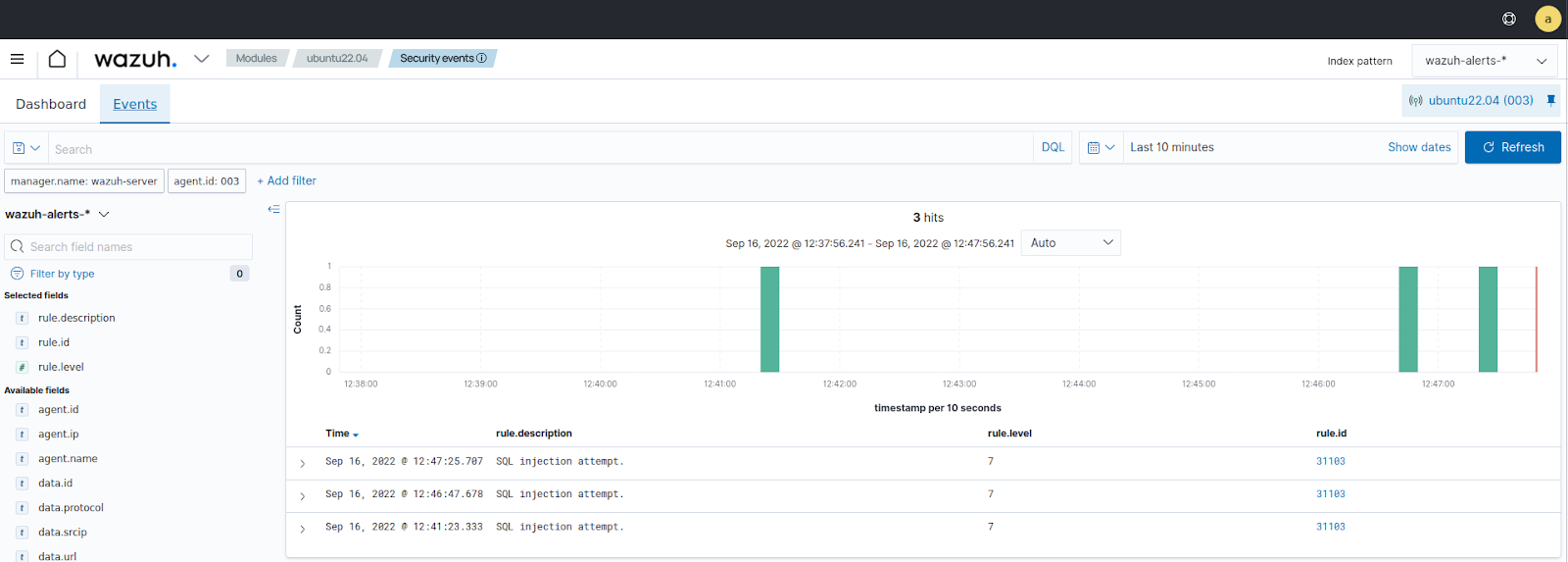Open the Index pattern wazuh-alerts-* dropdown
1568x562 pixels.
[1485, 61]
